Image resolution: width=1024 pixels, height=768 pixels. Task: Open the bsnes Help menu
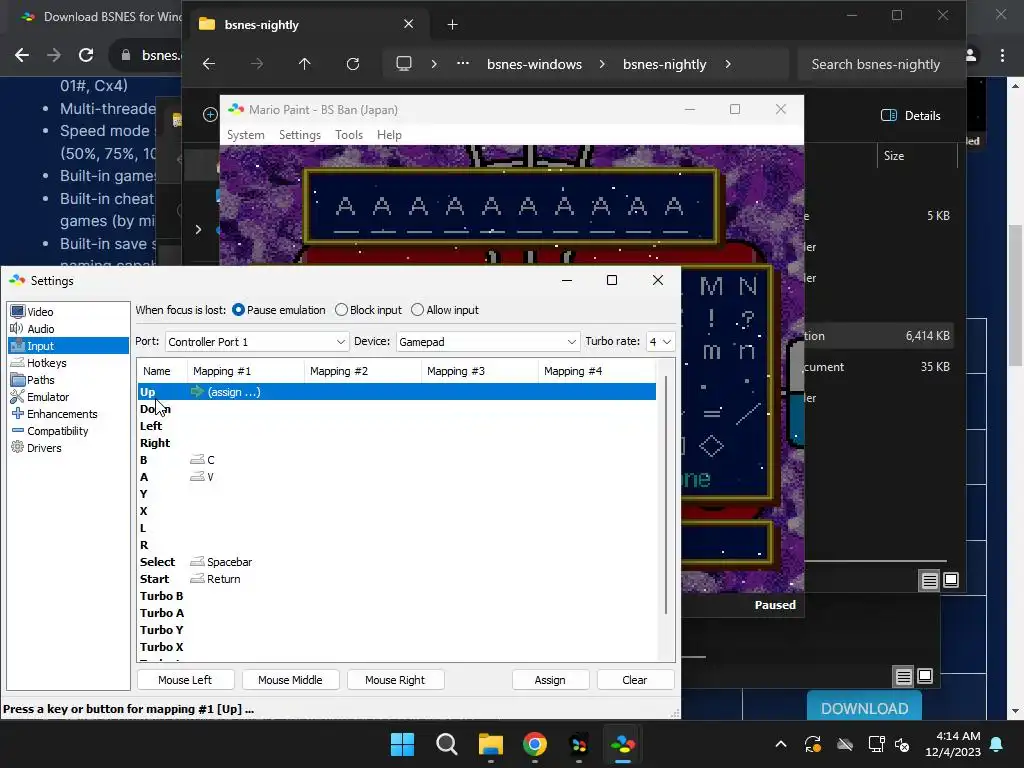tap(389, 135)
